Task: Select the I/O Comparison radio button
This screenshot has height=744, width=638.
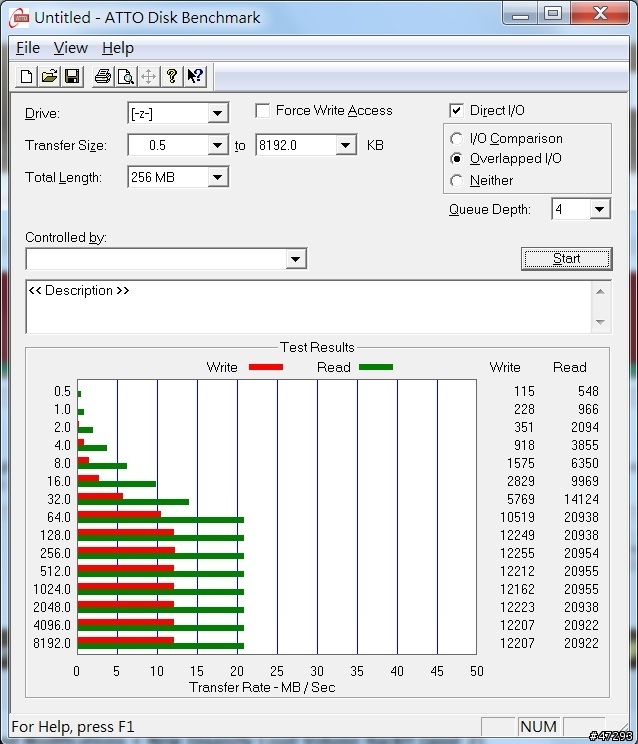Action: click(x=456, y=139)
